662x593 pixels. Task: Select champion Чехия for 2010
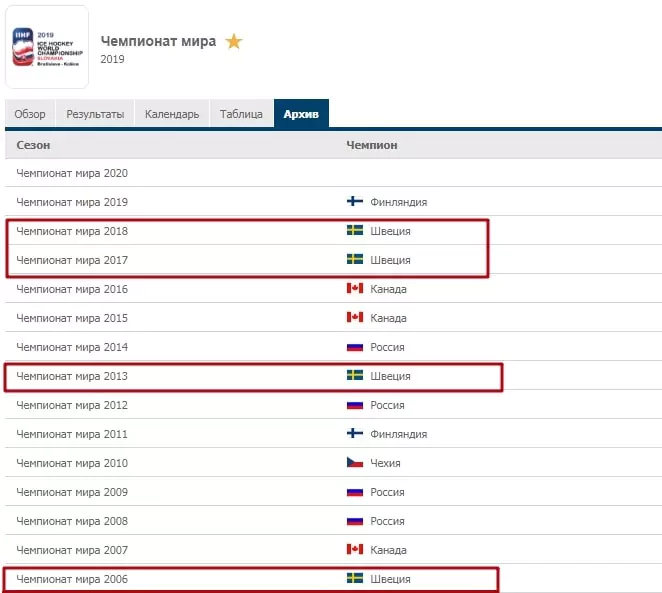(x=385, y=463)
